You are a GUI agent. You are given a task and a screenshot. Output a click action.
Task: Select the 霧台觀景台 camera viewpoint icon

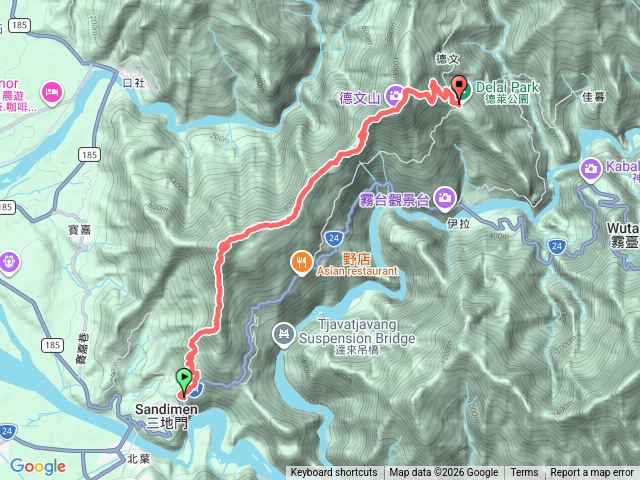point(445,198)
